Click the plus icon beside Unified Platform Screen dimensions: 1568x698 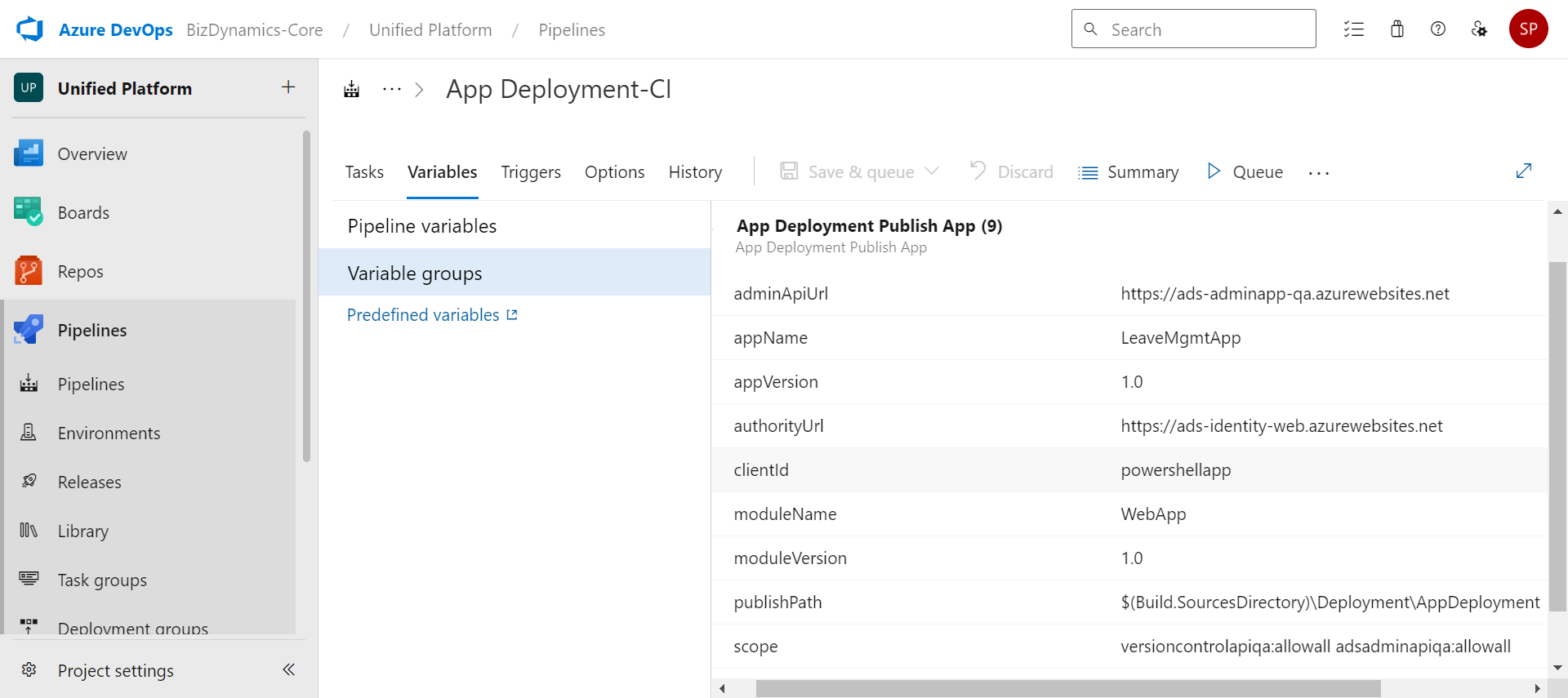click(288, 87)
